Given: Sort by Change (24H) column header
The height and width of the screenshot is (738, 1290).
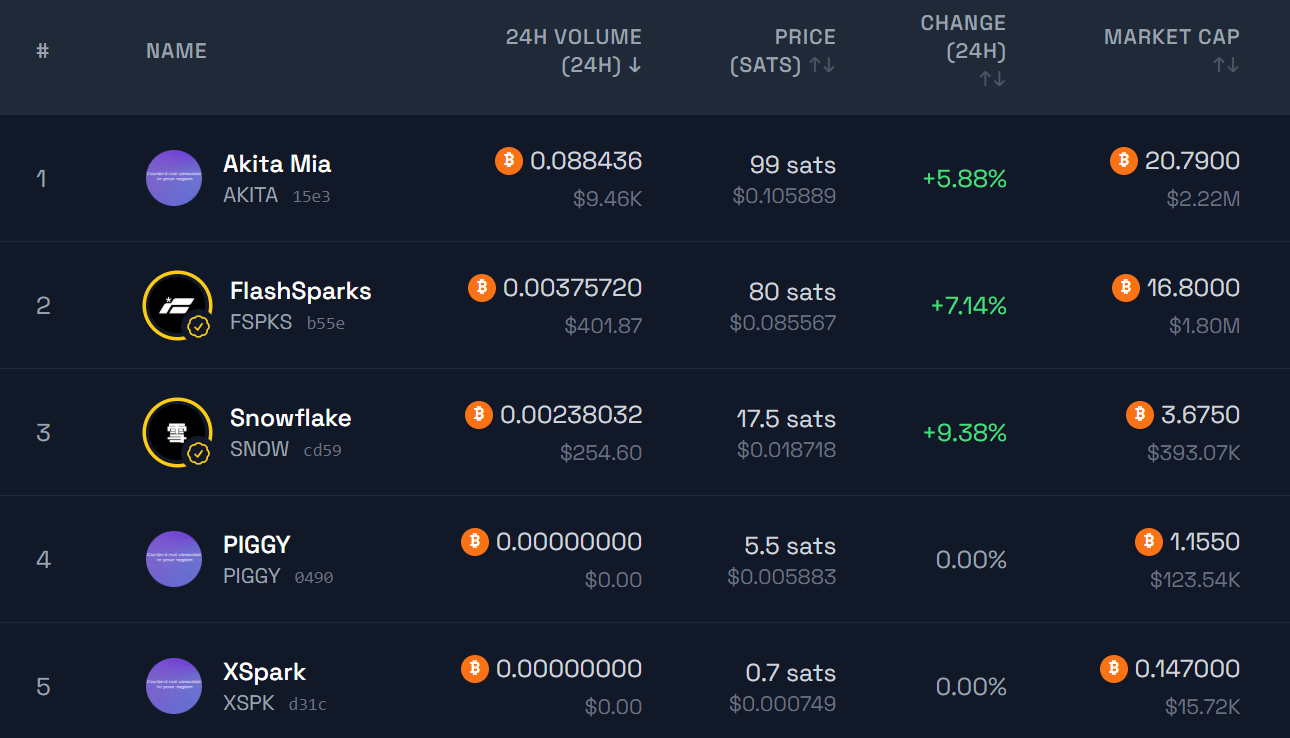Looking at the screenshot, I should tap(963, 50).
